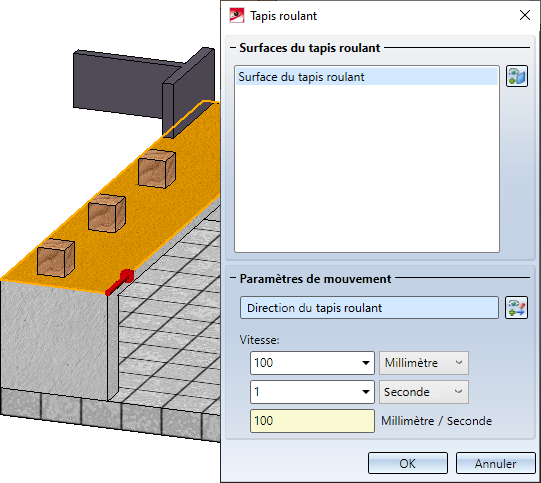This screenshot has height=483, width=541.
Task: Click the farthest wooden box on the belt
Action: click(157, 169)
